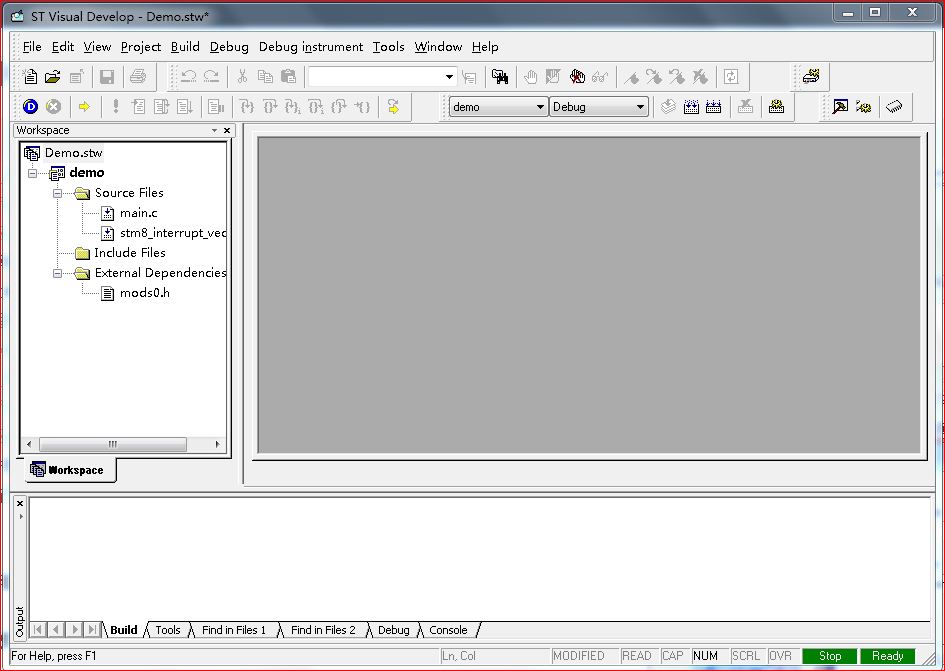Switch to the Console output tab

pyautogui.click(x=448, y=630)
